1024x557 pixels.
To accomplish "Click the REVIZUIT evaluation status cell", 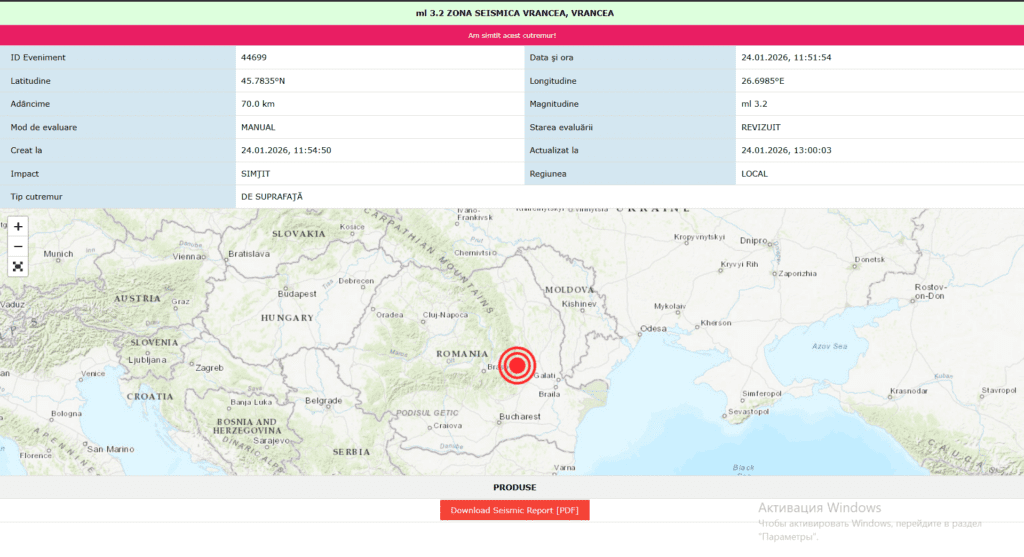I will (762, 127).
